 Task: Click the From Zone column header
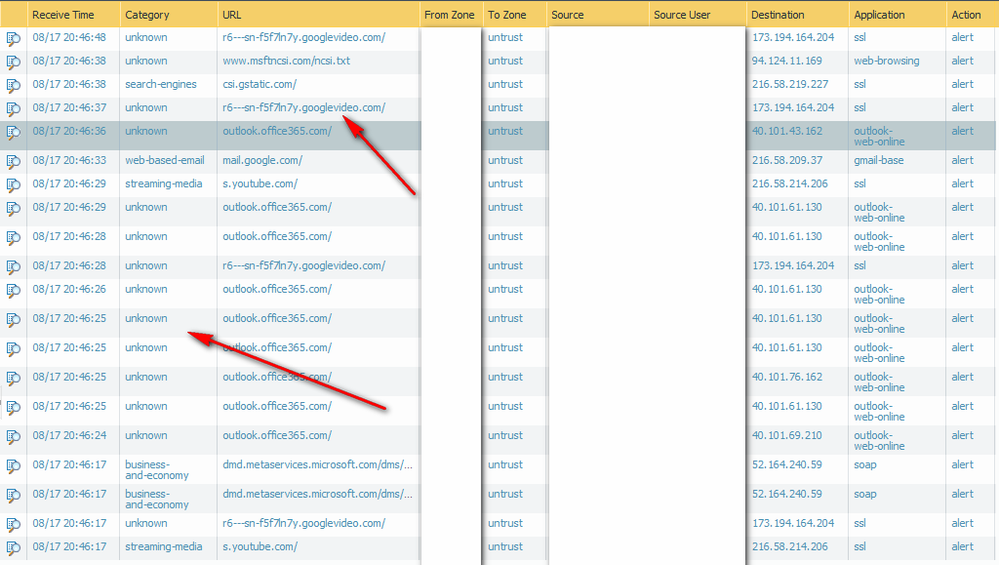click(x=449, y=15)
